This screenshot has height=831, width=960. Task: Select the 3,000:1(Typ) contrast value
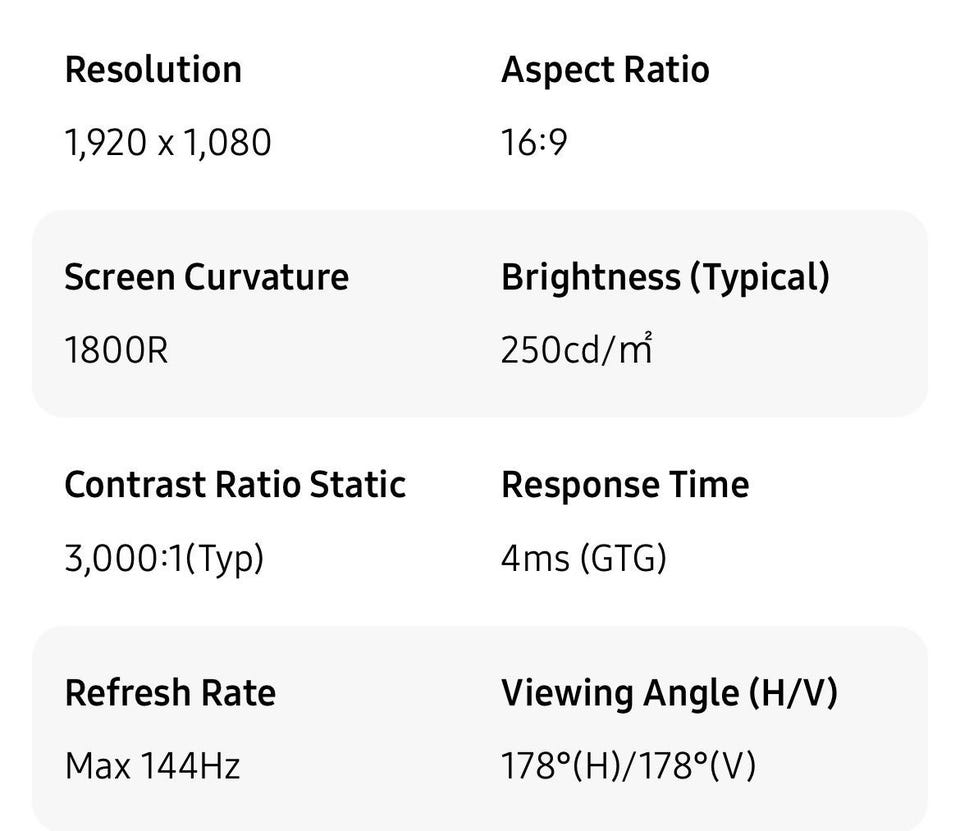pyautogui.click(x=164, y=558)
